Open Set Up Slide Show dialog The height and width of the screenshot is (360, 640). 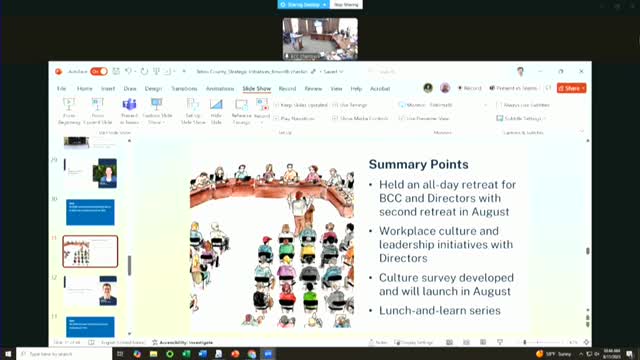coord(193,111)
